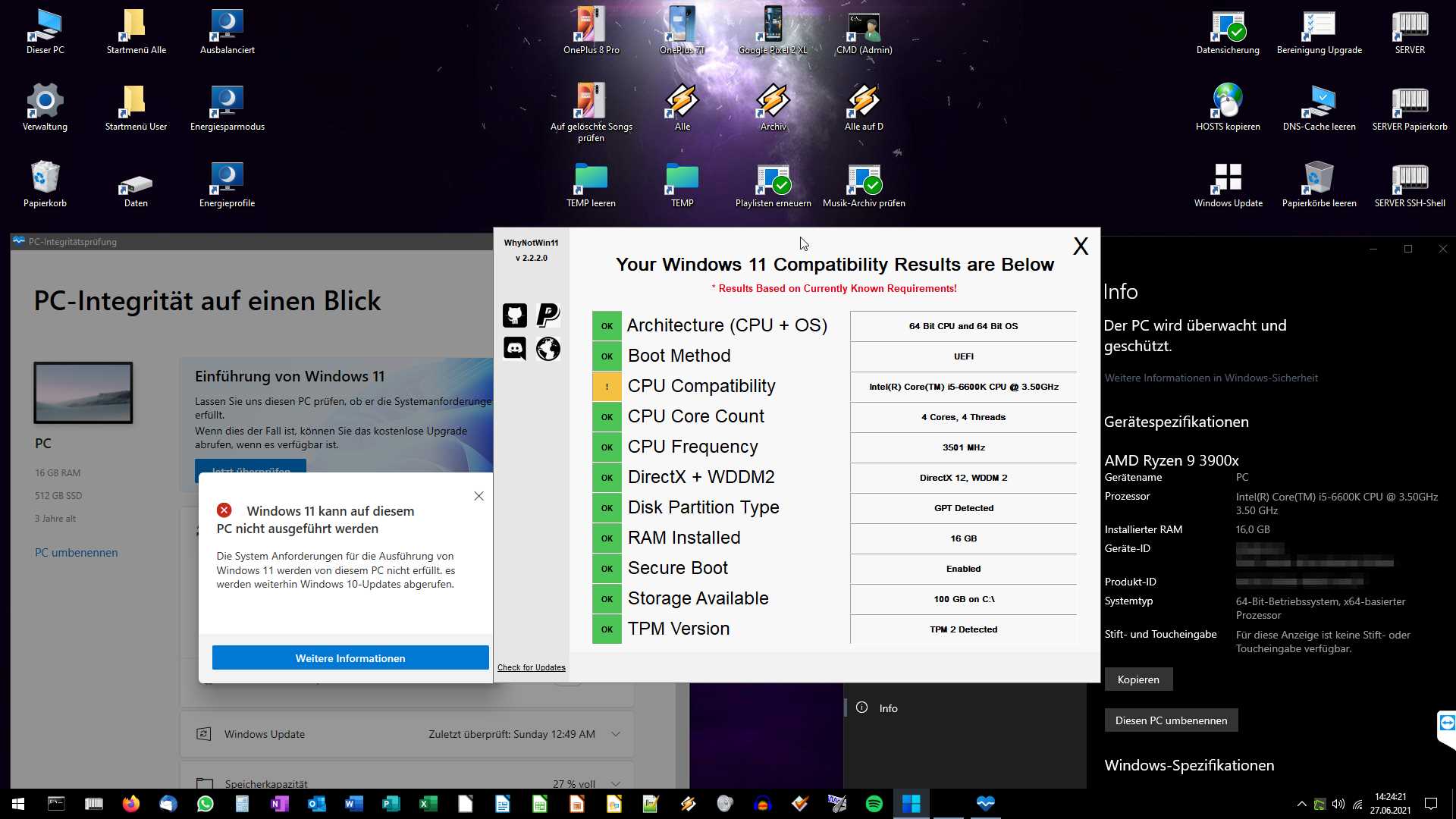This screenshot has height=819, width=1456.
Task: Open the notification center icon in the taskbar
Action: tap(1431, 804)
